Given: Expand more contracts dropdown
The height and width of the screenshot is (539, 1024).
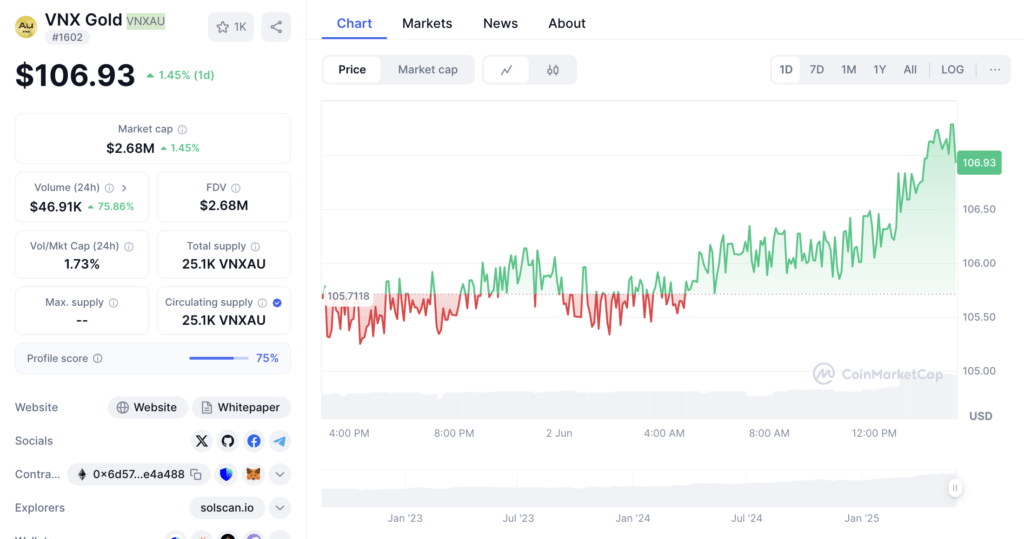Looking at the screenshot, I should click(280, 474).
